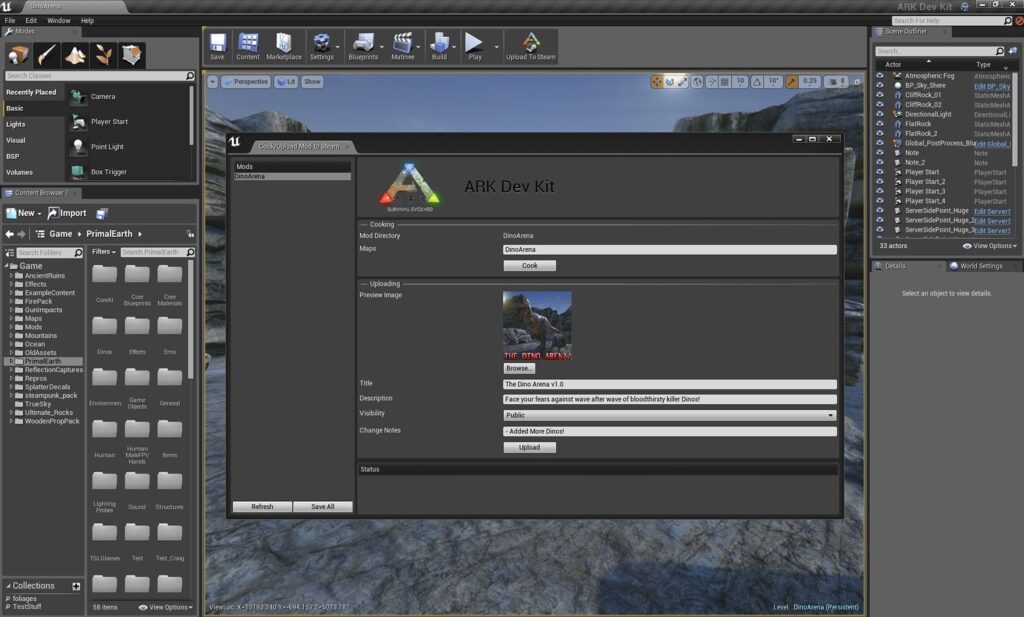
Task: Start Play in the editor
Action: (474, 46)
